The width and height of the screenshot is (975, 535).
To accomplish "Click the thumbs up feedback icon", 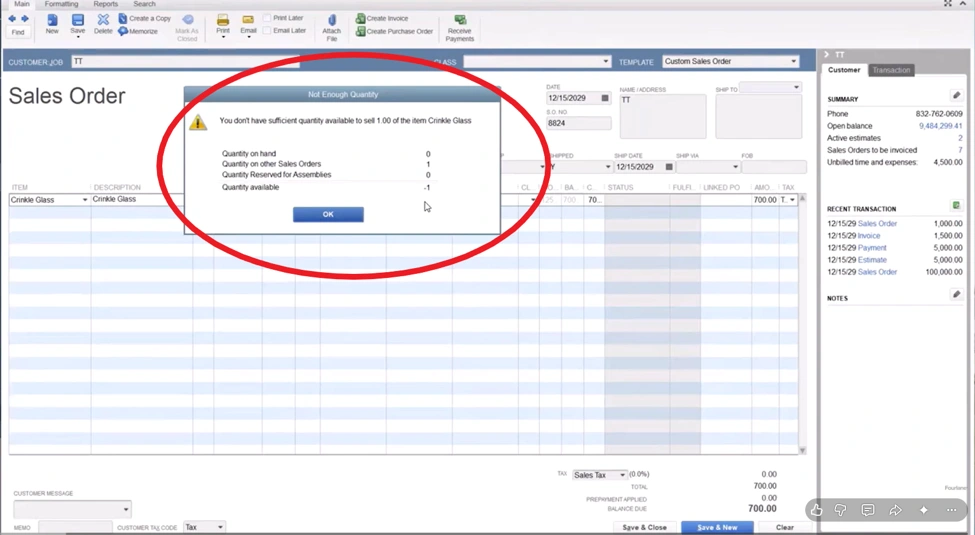I will coord(816,510).
